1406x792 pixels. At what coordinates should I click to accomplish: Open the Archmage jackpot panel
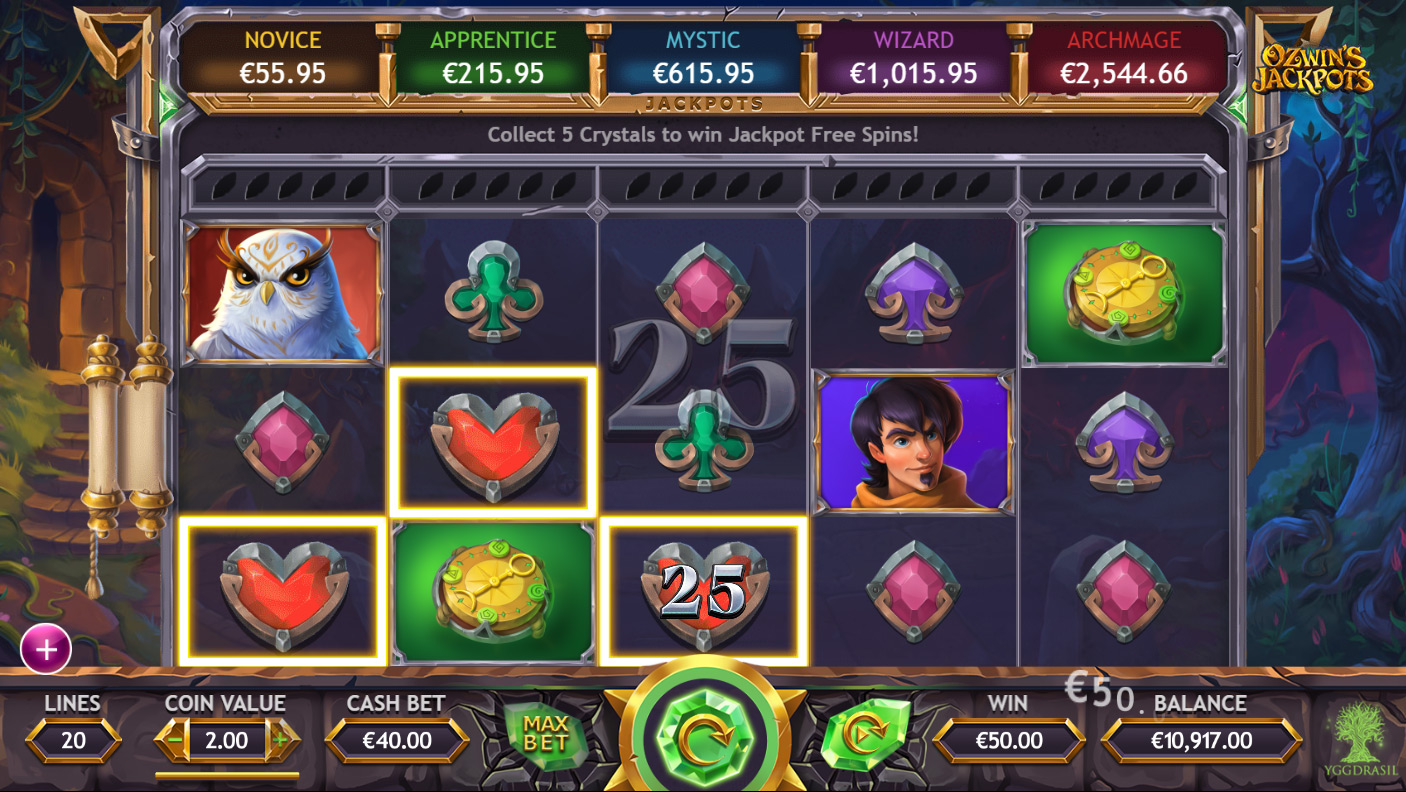1124,57
